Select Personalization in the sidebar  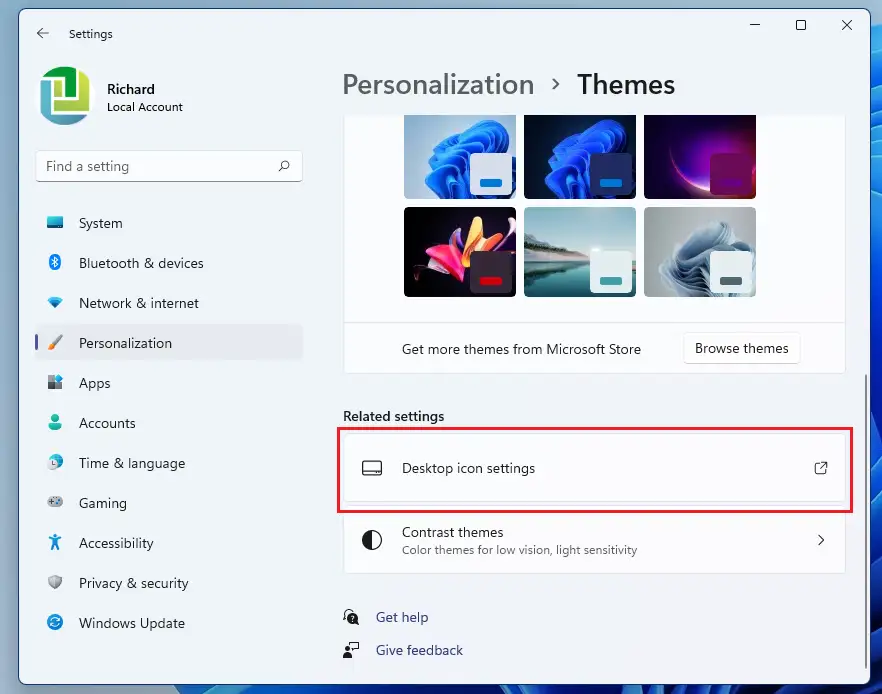169,343
